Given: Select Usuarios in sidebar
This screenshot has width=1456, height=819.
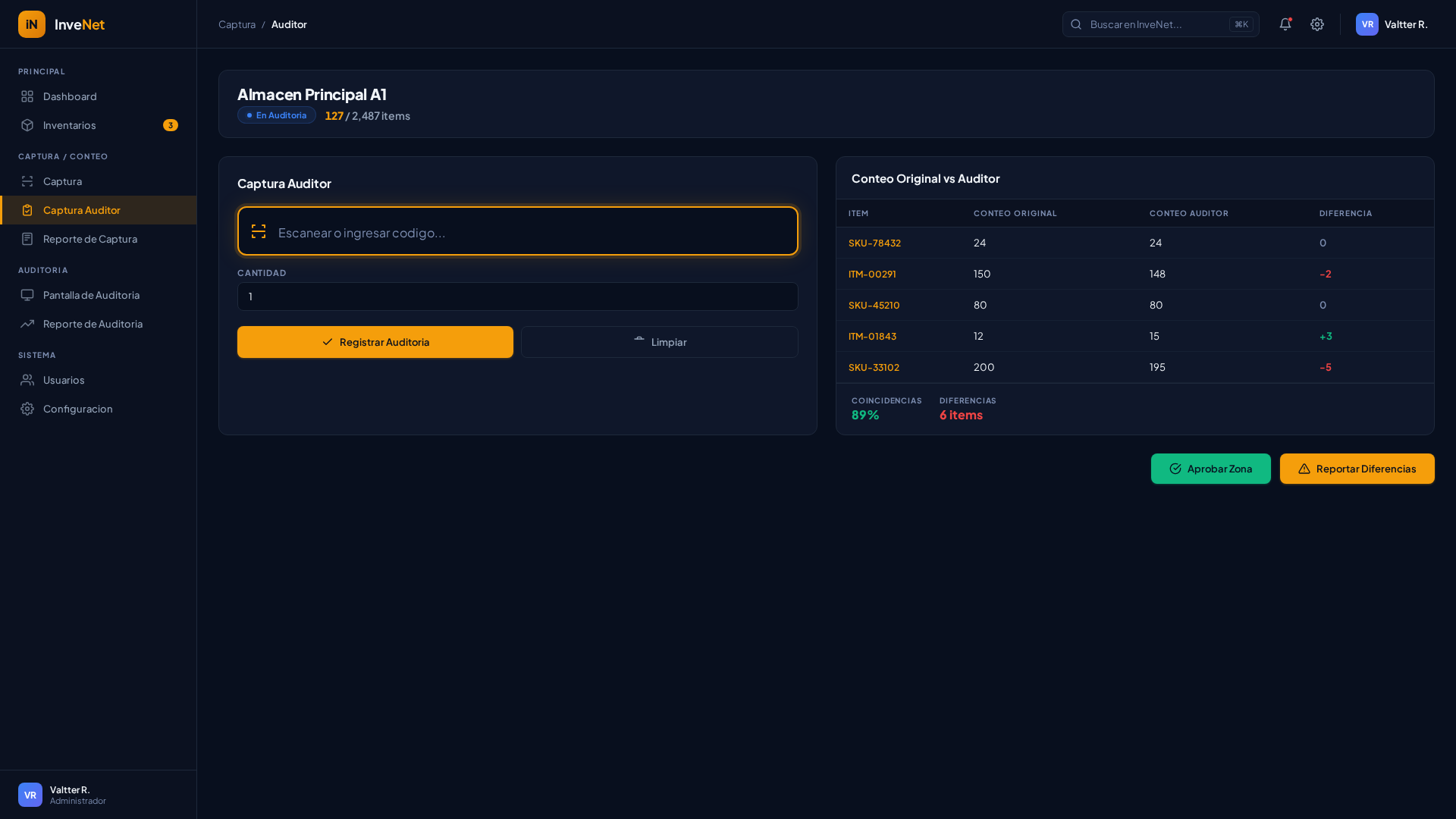Looking at the screenshot, I should coord(64,380).
